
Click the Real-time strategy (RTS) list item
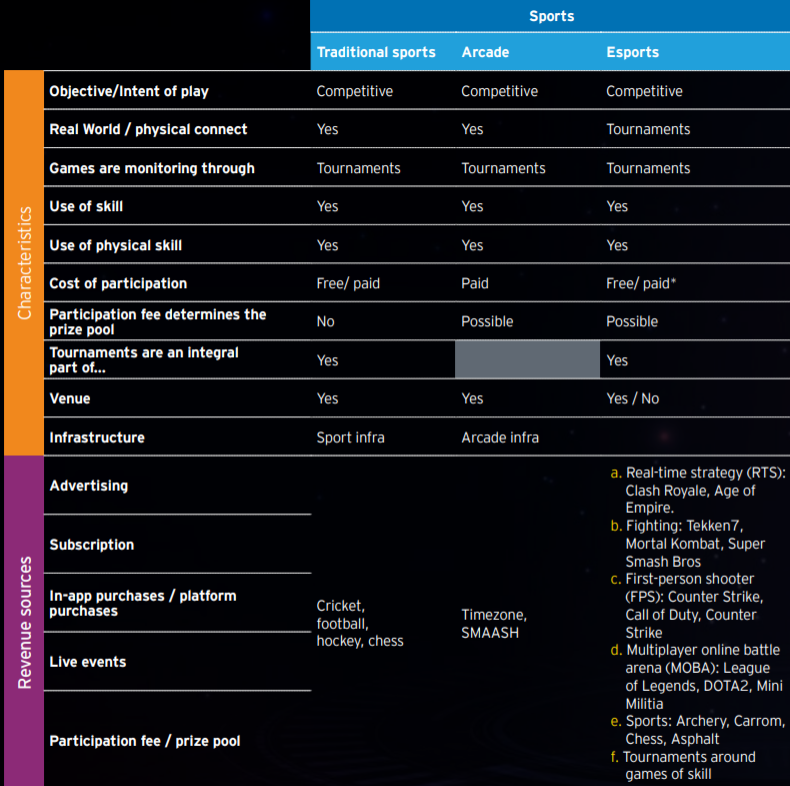point(698,489)
